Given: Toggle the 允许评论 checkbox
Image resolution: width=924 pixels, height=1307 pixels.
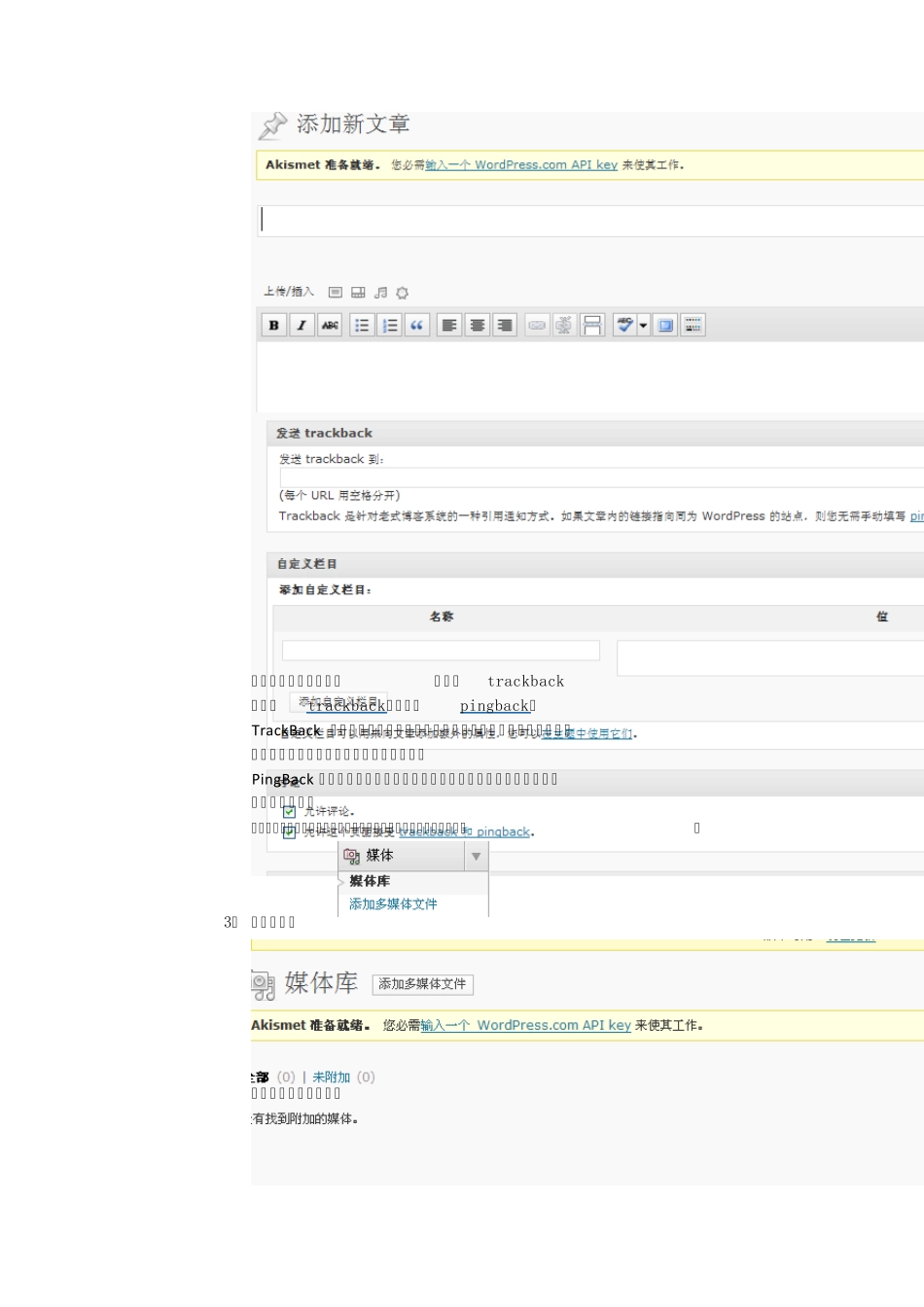Looking at the screenshot, I should [289, 811].
